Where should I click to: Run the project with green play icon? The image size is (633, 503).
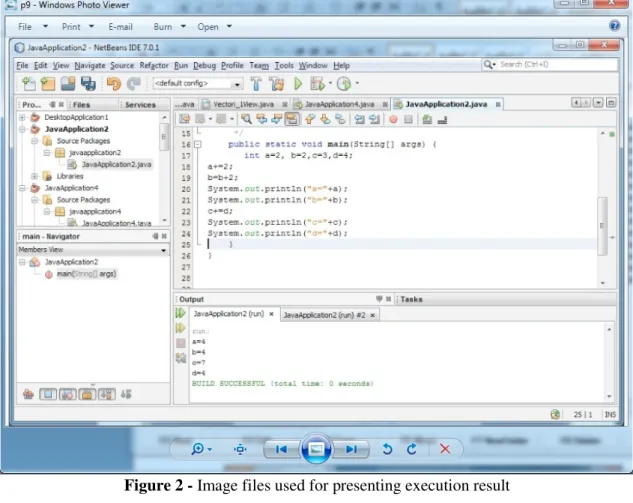point(298,84)
